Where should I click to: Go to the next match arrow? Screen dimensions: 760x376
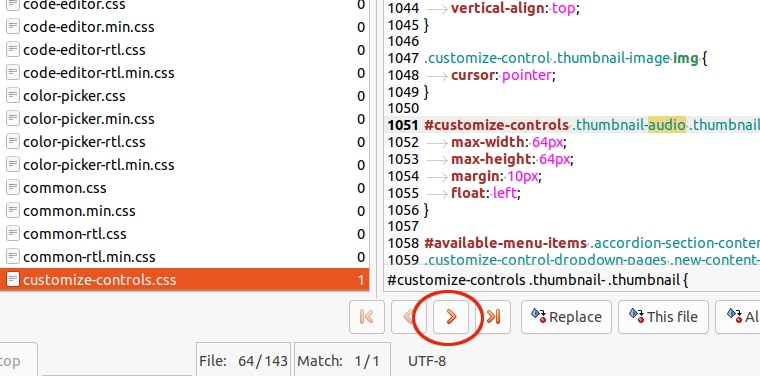coord(451,317)
